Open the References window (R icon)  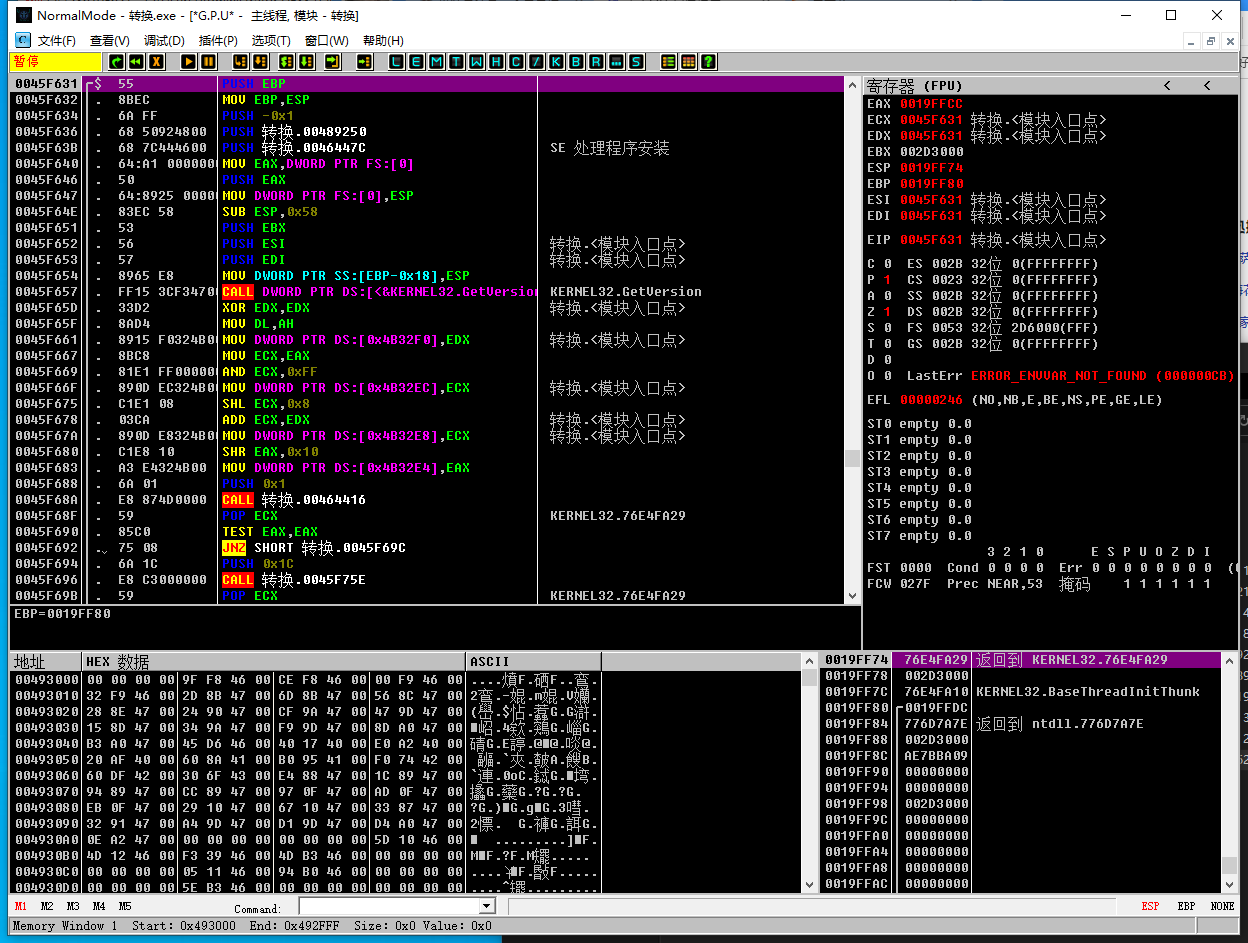click(x=596, y=62)
